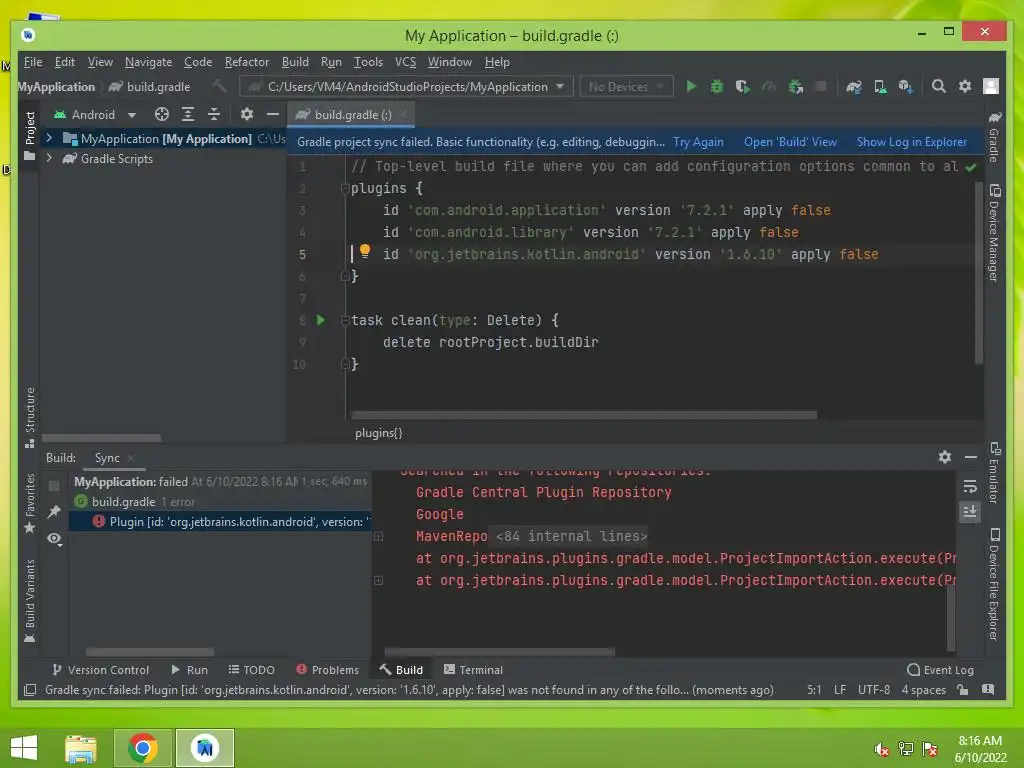Collapse the plugins block fold marker
The height and width of the screenshot is (768, 1024).
345,189
